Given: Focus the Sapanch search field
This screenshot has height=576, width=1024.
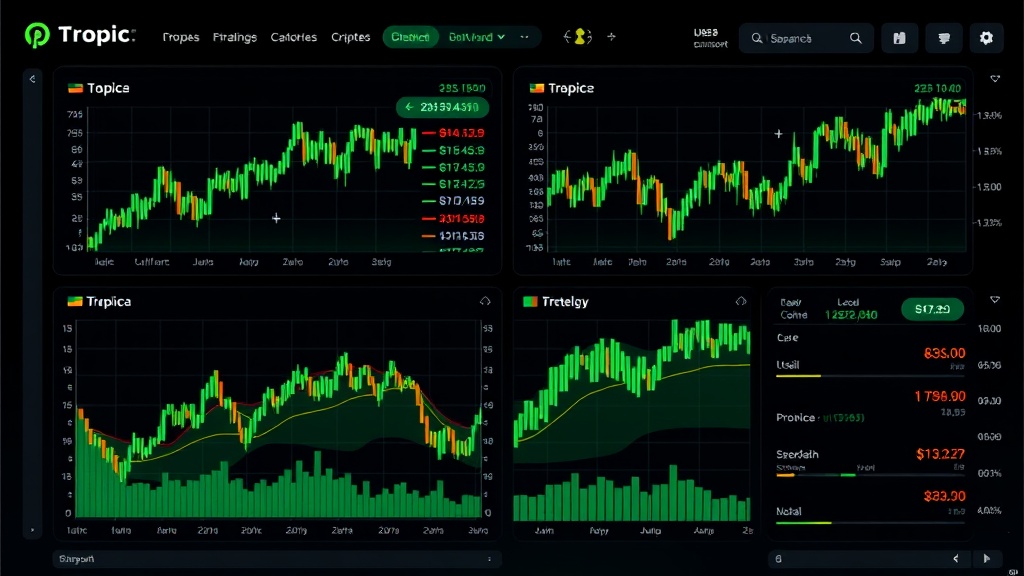Looking at the screenshot, I should tap(805, 39).
